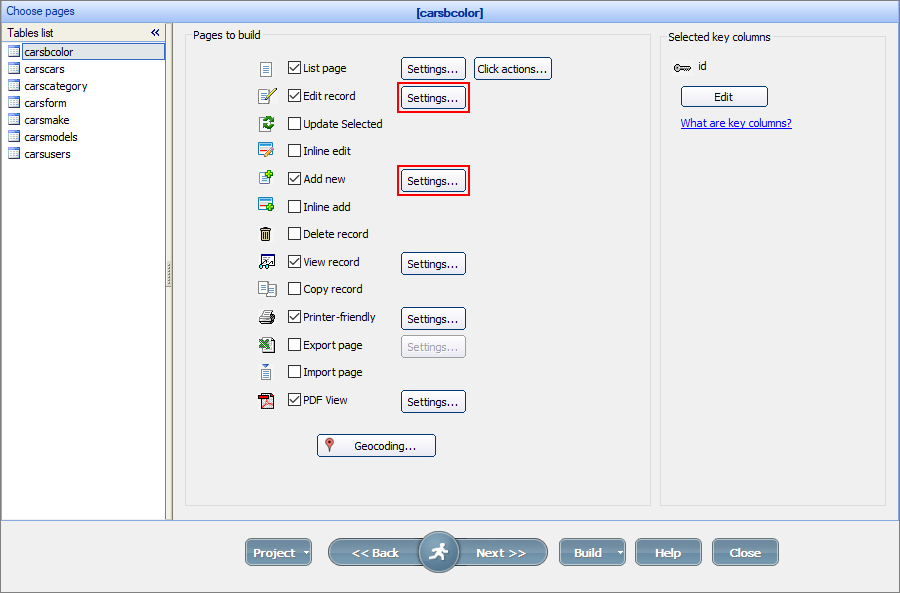Collapse the Tables list panel
The image size is (900, 593).
point(155,33)
